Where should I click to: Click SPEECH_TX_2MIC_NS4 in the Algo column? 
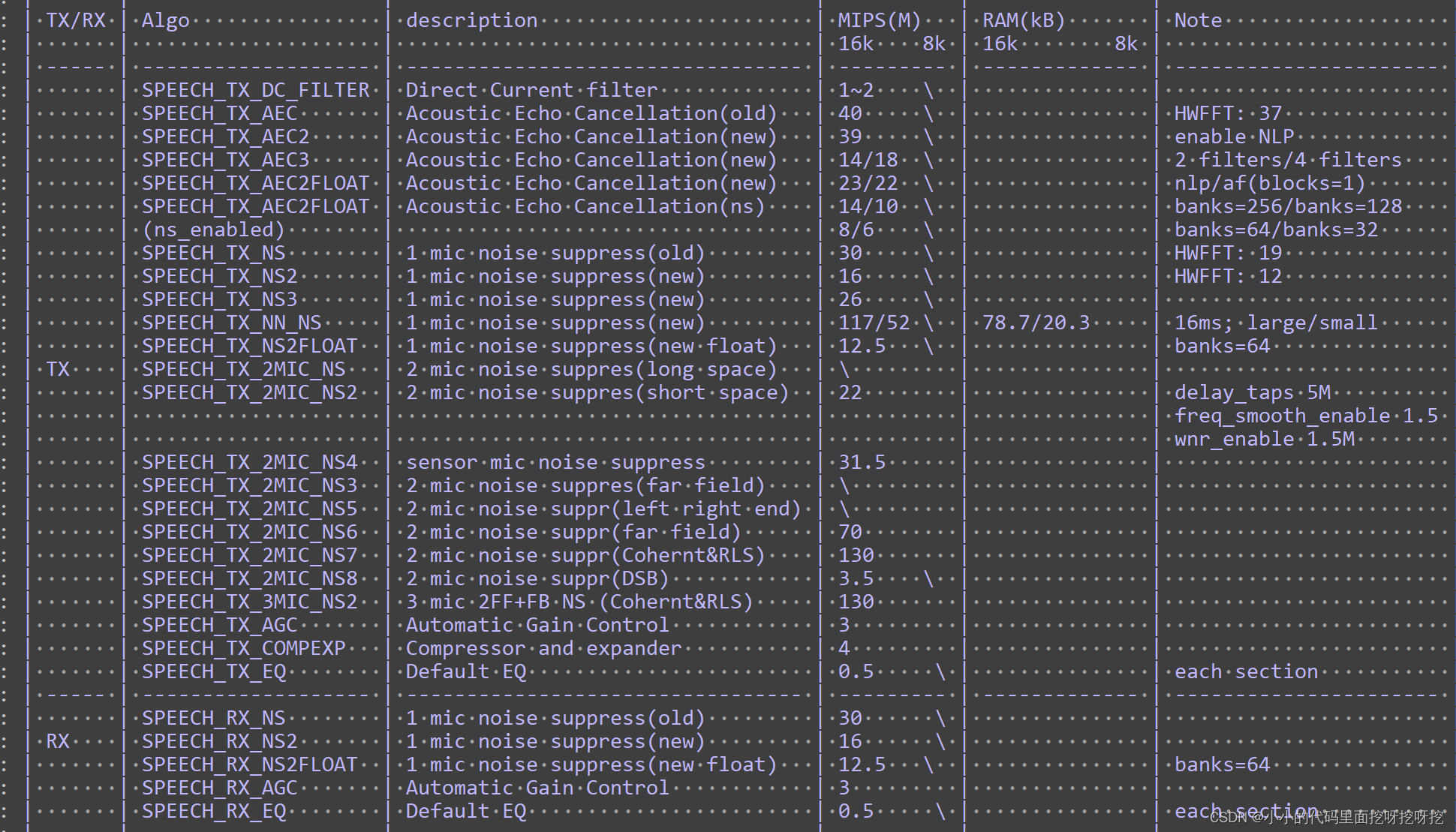[x=249, y=462]
